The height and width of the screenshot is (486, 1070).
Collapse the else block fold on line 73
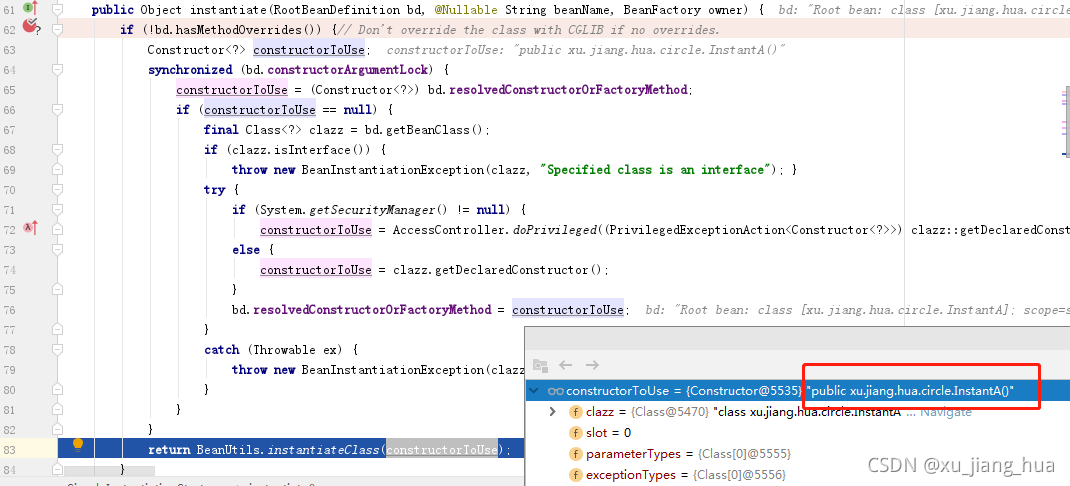click(57, 250)
